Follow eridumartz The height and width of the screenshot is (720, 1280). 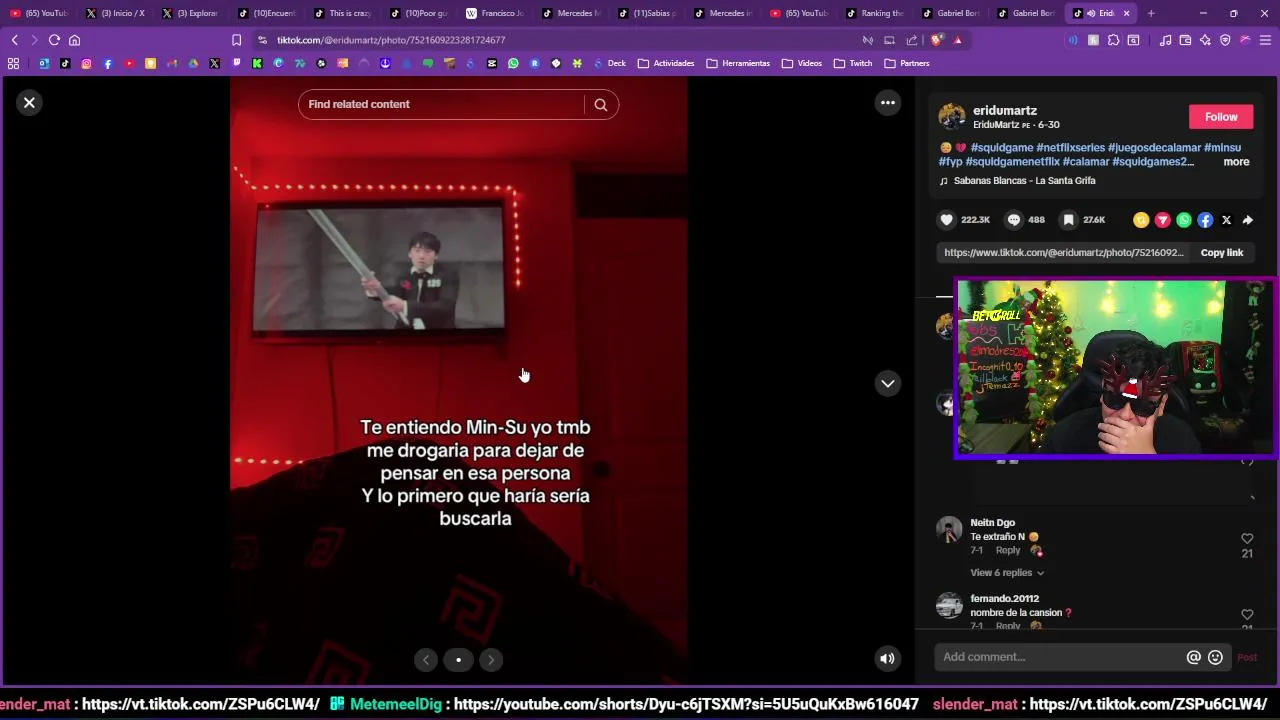(1221, 117)
